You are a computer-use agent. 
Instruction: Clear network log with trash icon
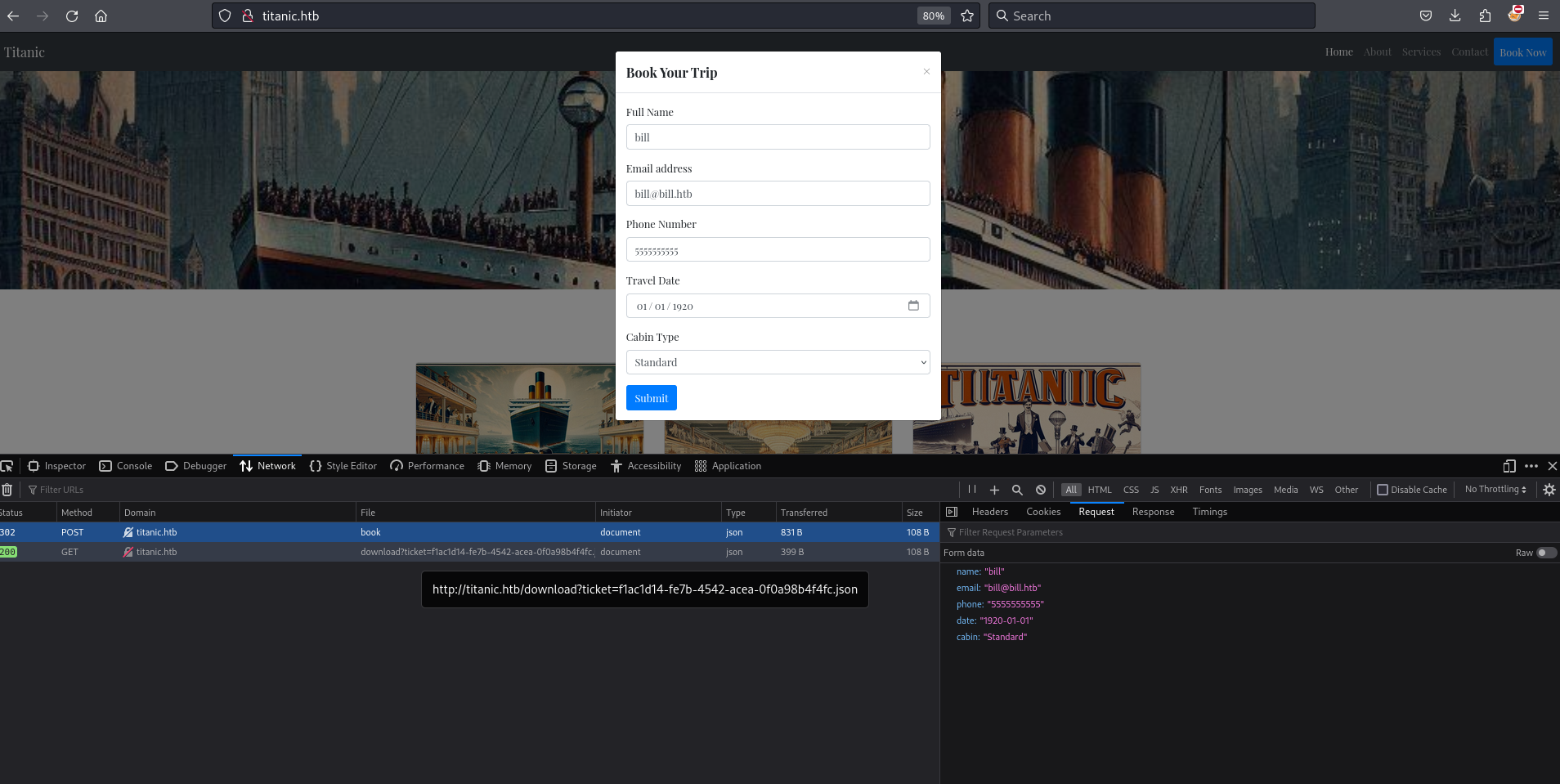pos(7,490)
